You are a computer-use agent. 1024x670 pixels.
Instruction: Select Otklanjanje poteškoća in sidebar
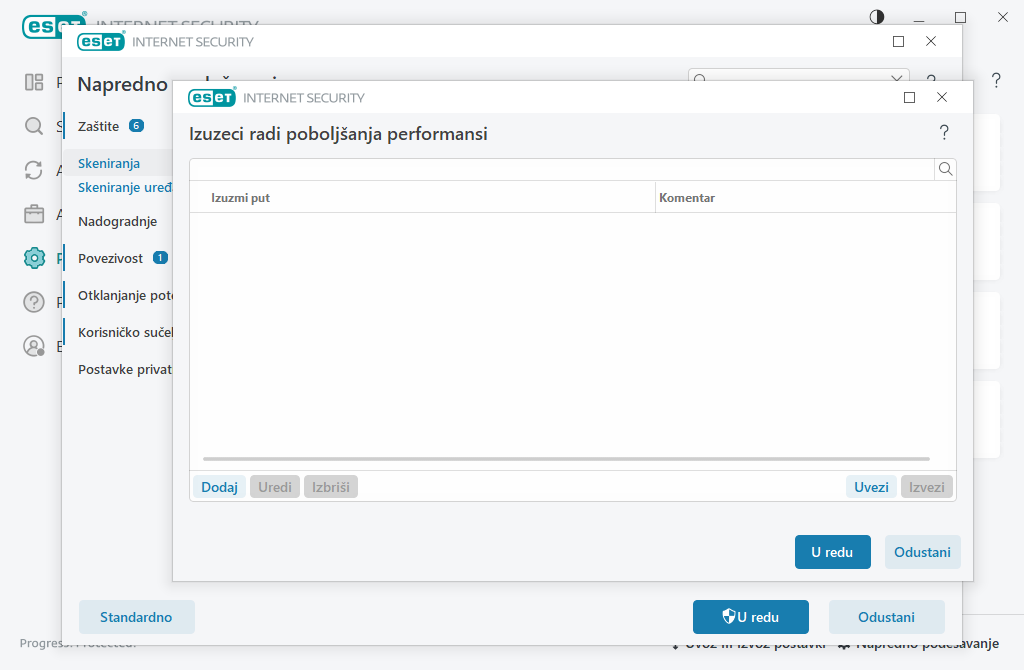coord(125,295)
